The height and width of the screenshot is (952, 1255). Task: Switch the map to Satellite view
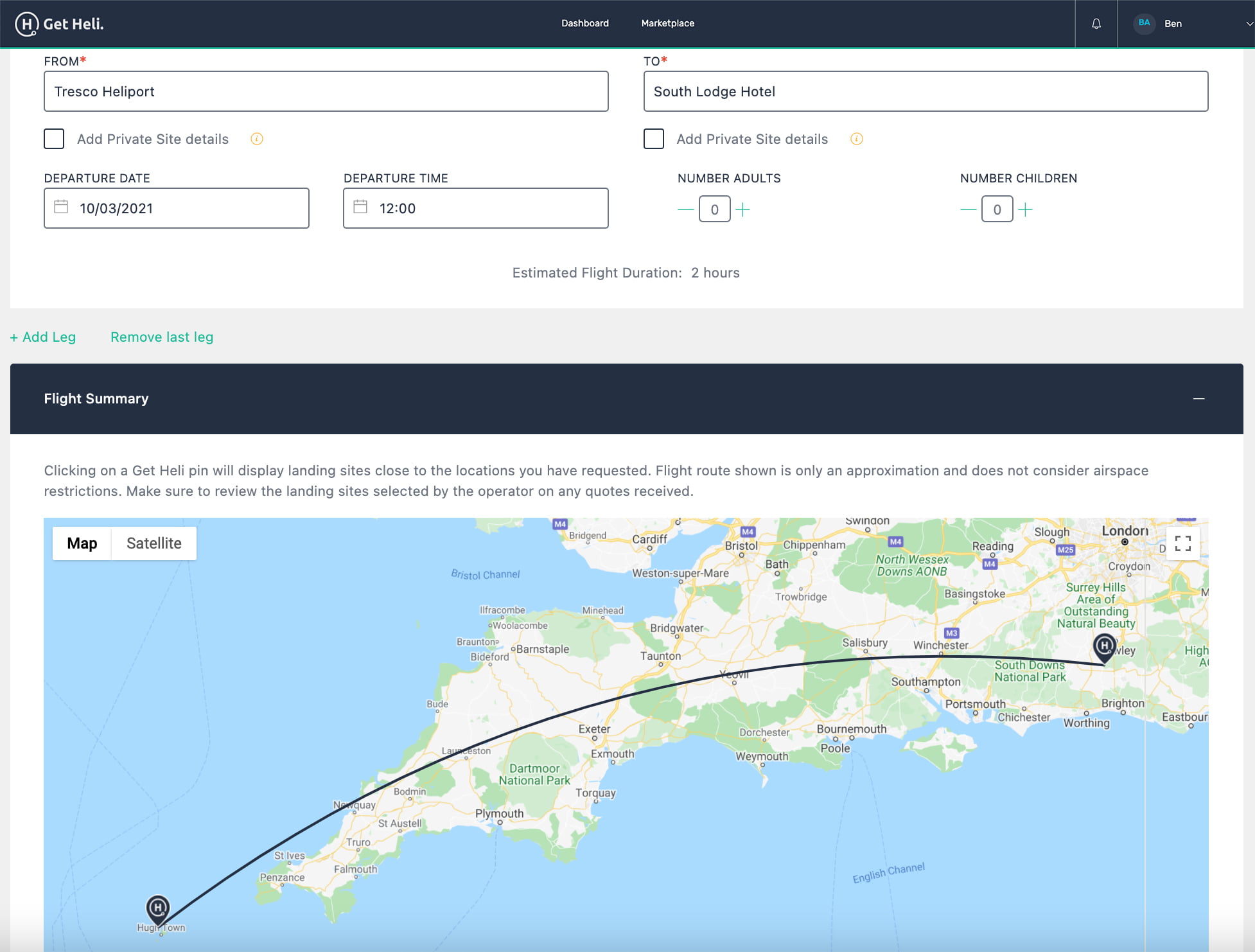(x=154, y=543)
